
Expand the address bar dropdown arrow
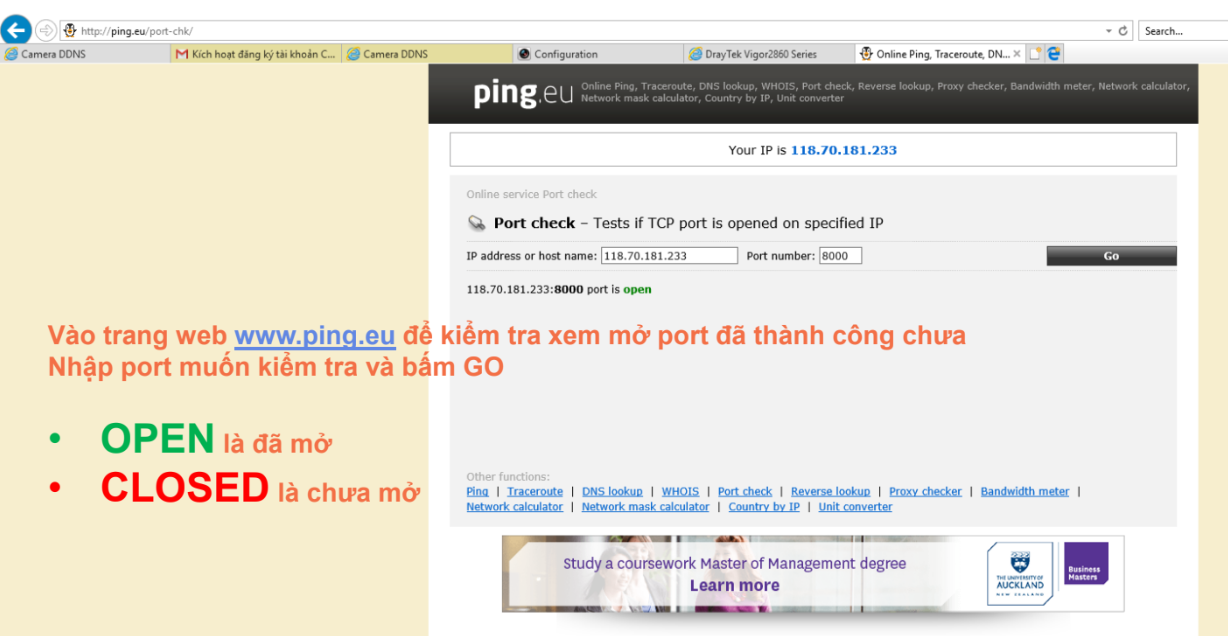pyautogui.click(x=1108, y=31)
